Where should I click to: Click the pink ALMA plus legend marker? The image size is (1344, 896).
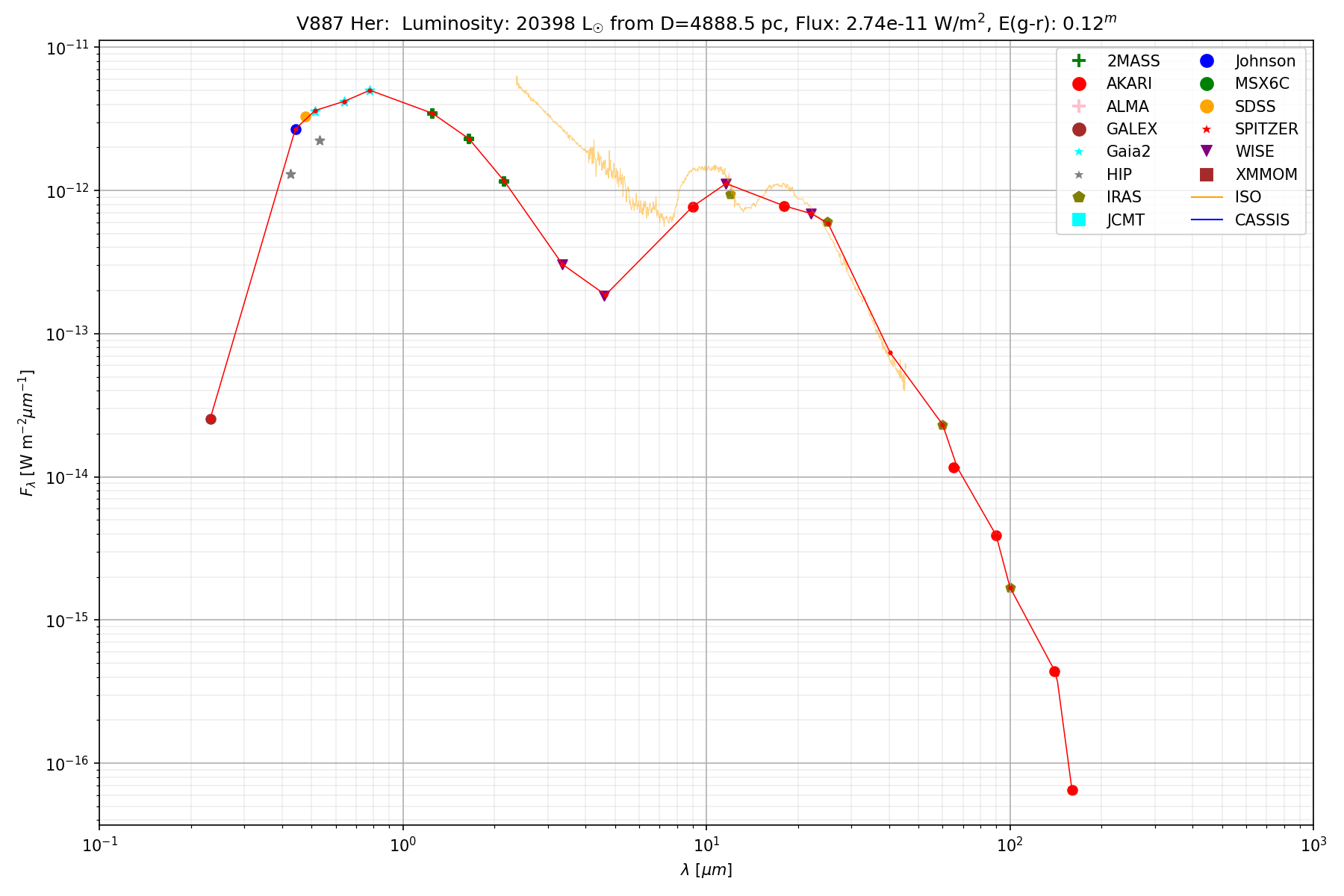[x=1078, y=106]
